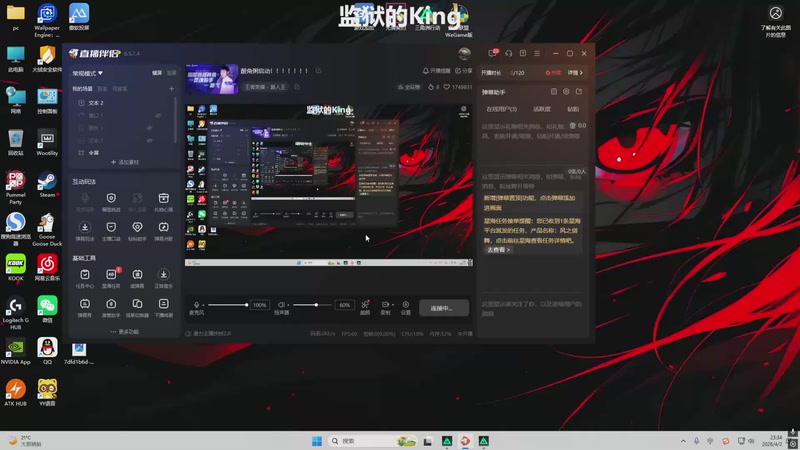Click 添加素材 to add a source

(x=125, y=162)
